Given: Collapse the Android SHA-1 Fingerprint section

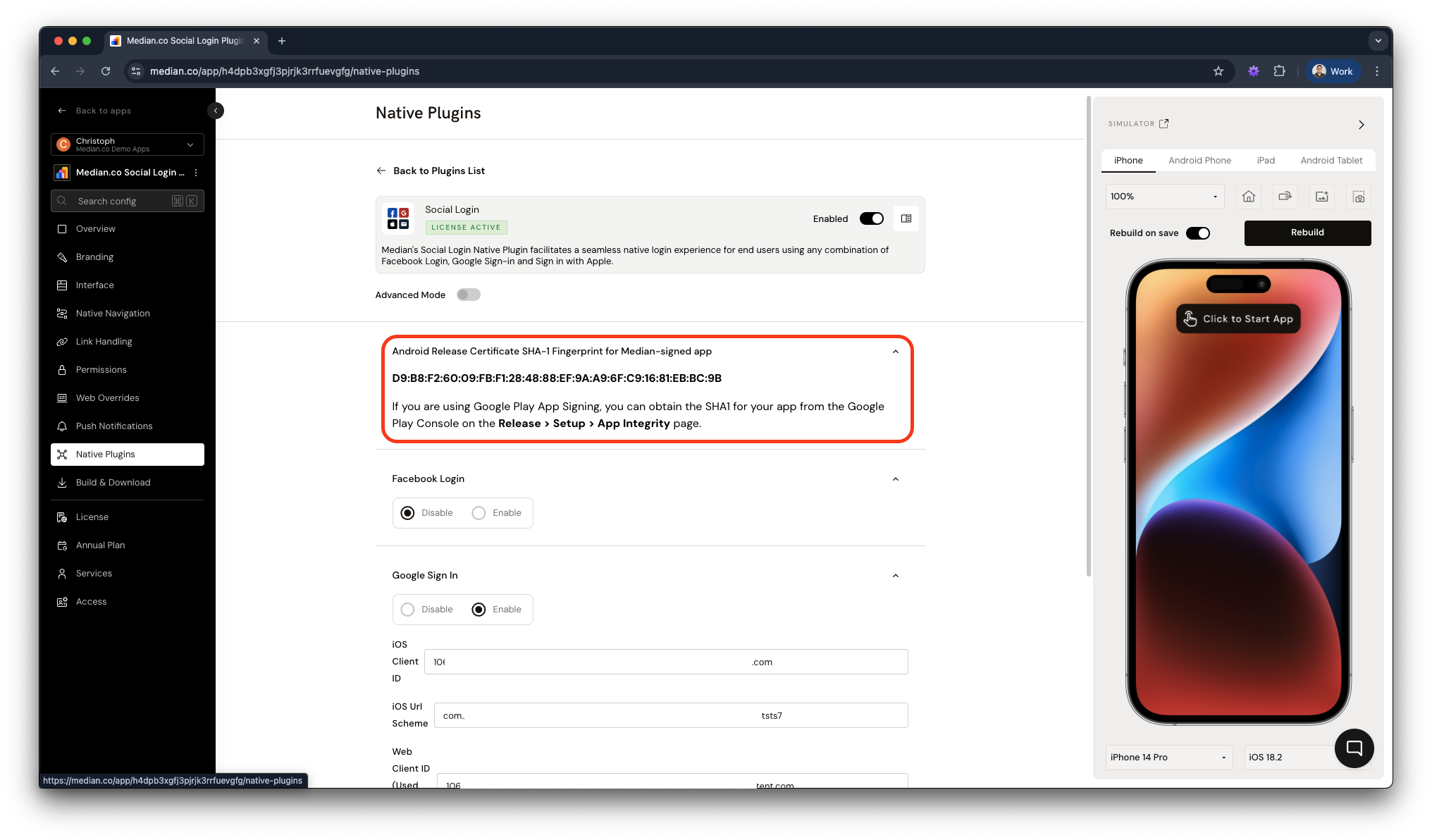Looking at the screenshot, I should pyautogui.click(x=896, y=352).
